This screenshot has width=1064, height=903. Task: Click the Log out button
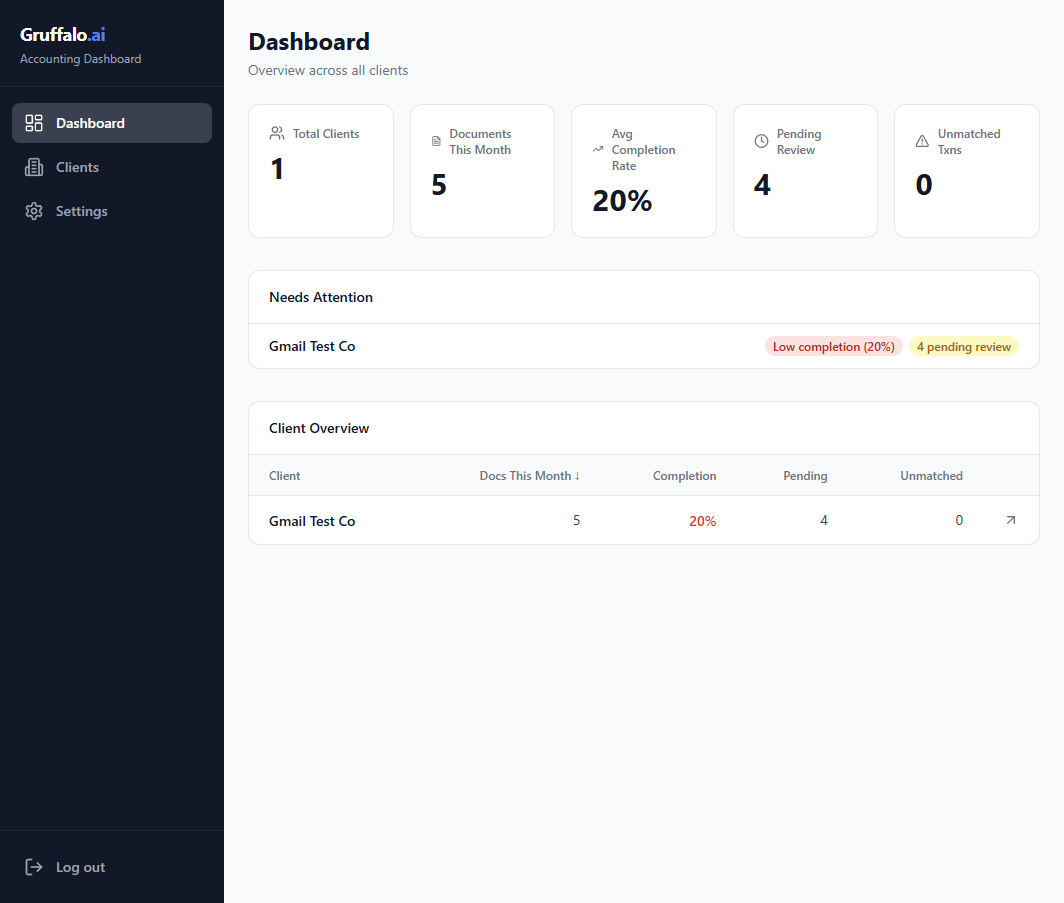(x=80, y=867)
